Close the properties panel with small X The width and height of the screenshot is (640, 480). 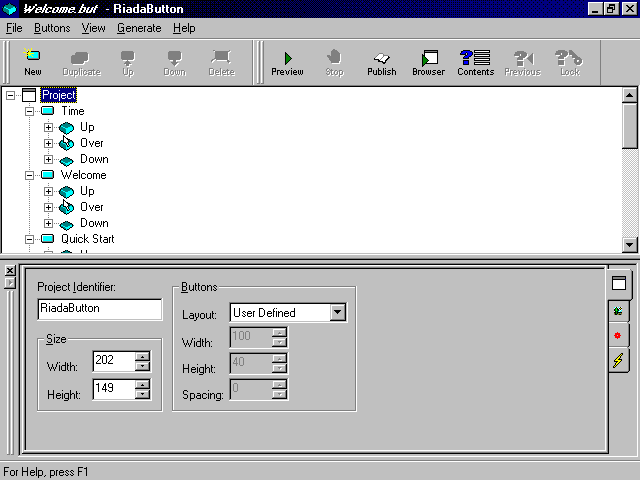10,271
